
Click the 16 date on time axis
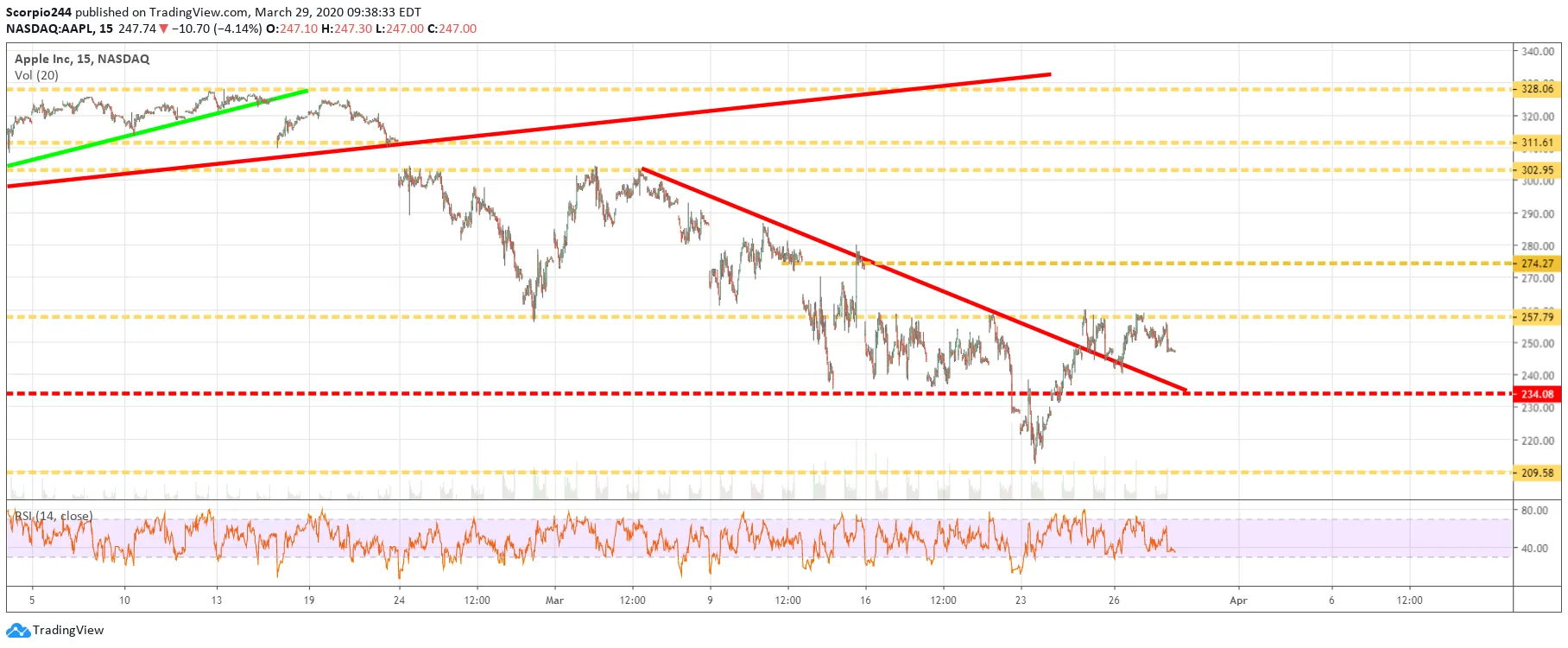(865, 600)
